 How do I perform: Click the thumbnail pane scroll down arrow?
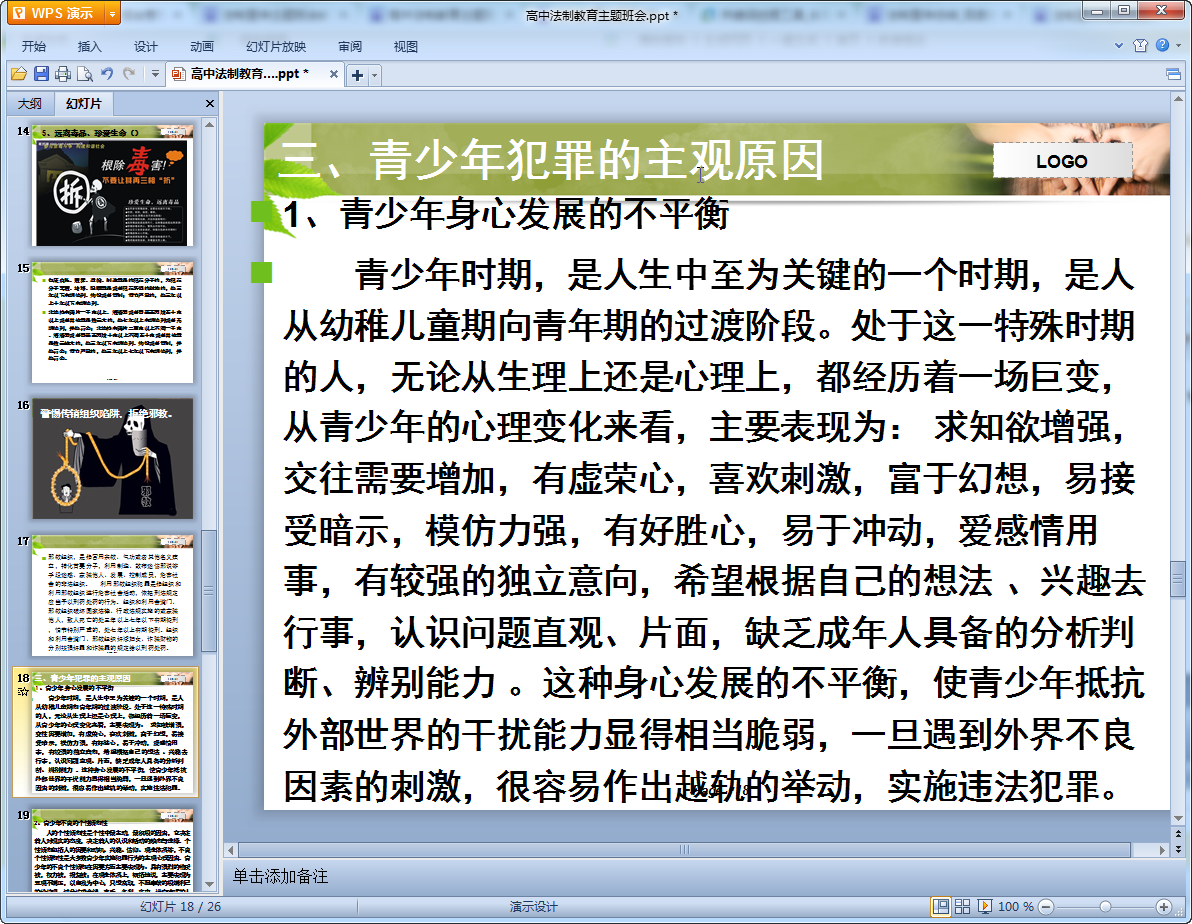pyautogui.click(x=210, y=884)
